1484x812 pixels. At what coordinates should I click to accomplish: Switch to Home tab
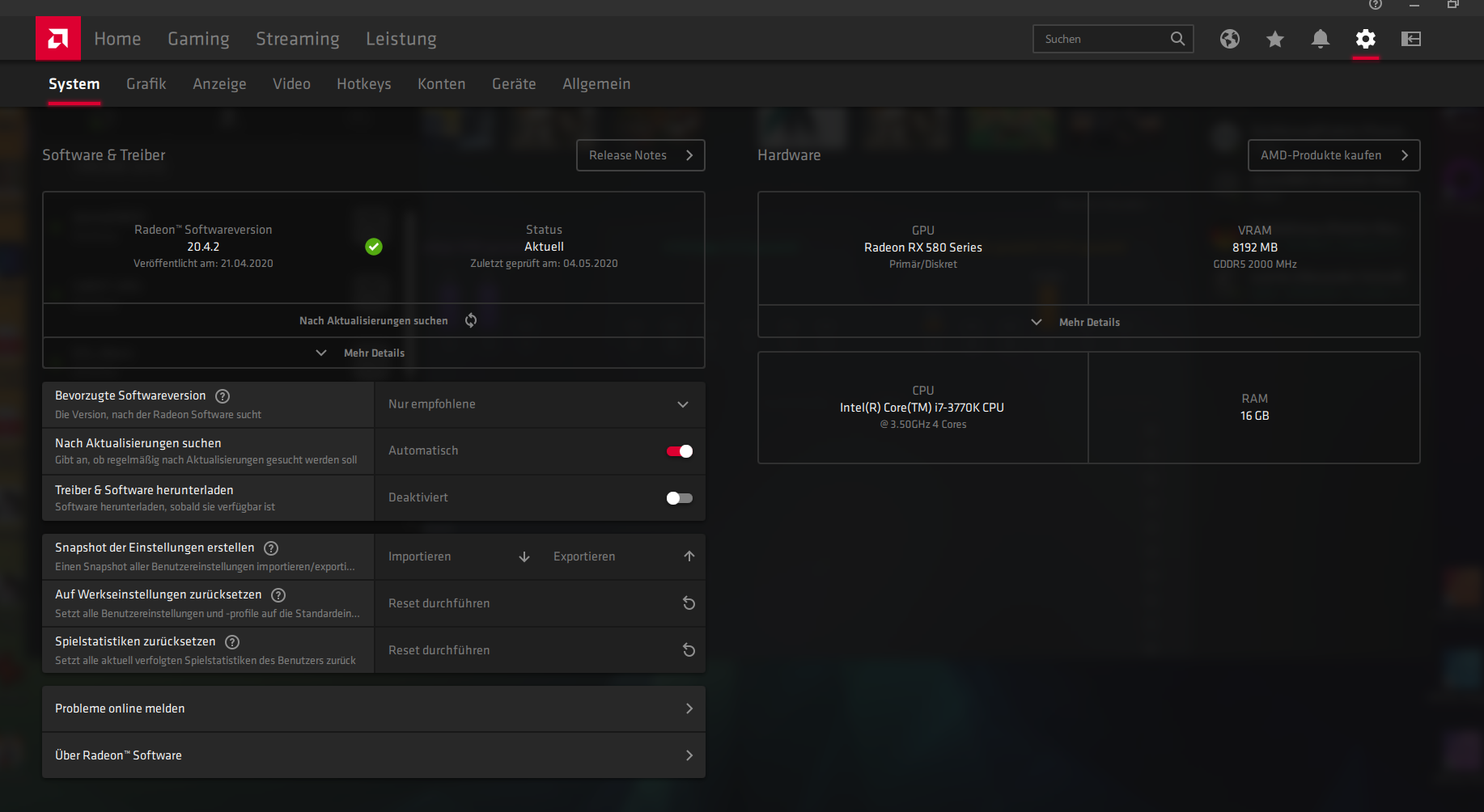[117, 39]
